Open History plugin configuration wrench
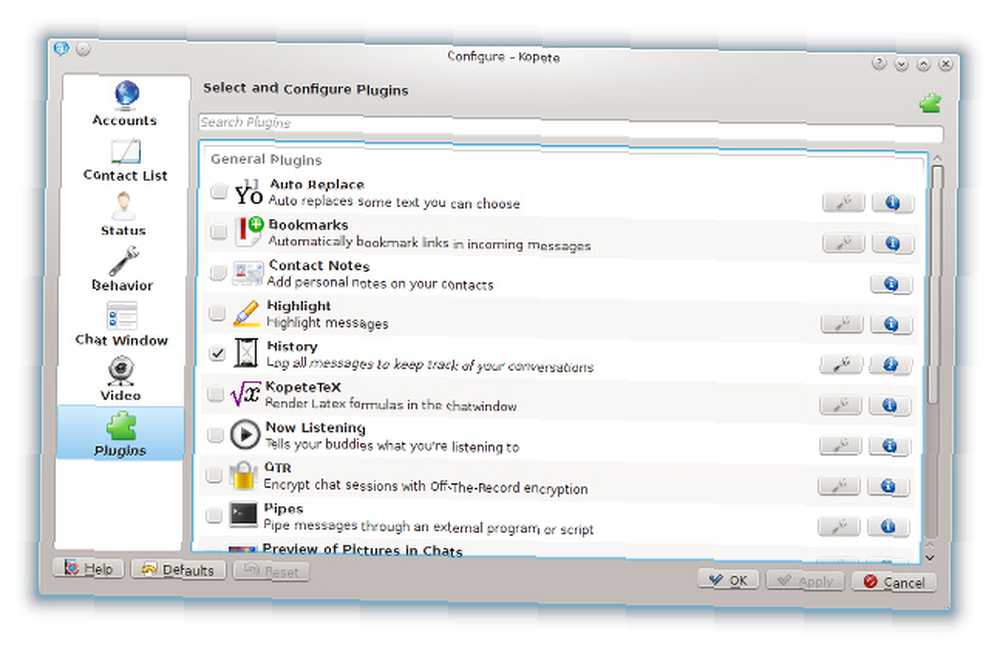Viewport: 1000px width, 650px height. (841, 364)
